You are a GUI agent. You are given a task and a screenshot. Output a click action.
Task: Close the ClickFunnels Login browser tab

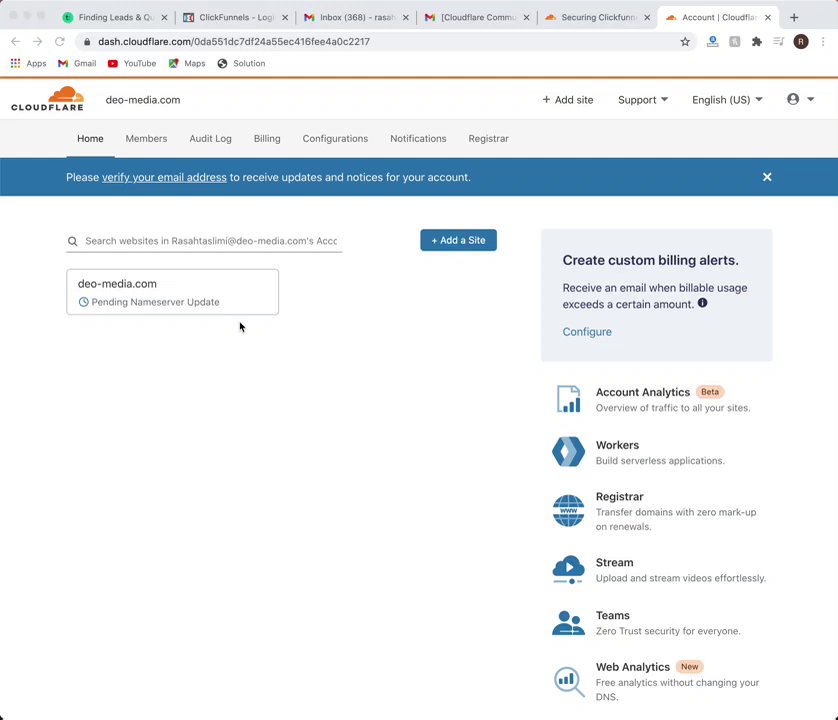click(x=285, y=18)
